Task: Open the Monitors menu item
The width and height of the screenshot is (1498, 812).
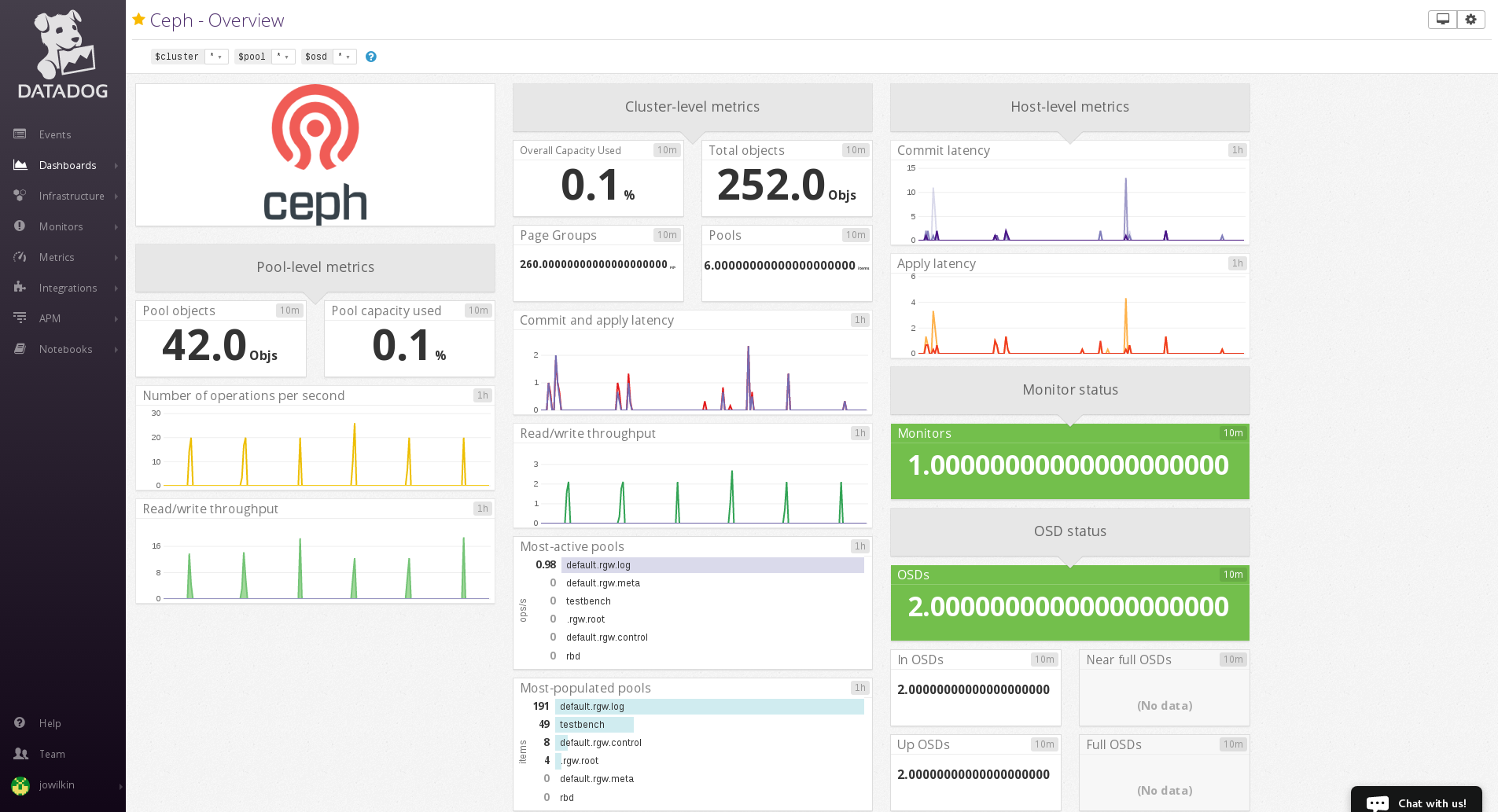Action: point(61,226)
